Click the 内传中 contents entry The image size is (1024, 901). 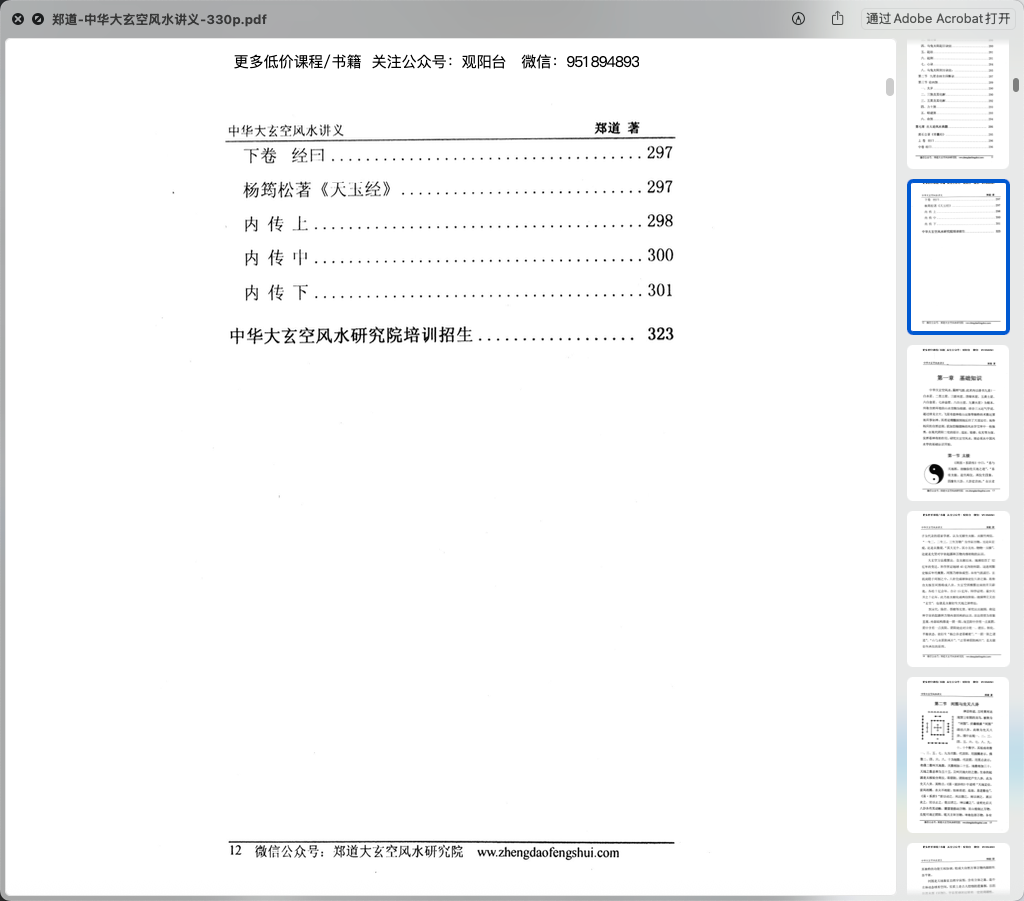(x=277, y=257)
